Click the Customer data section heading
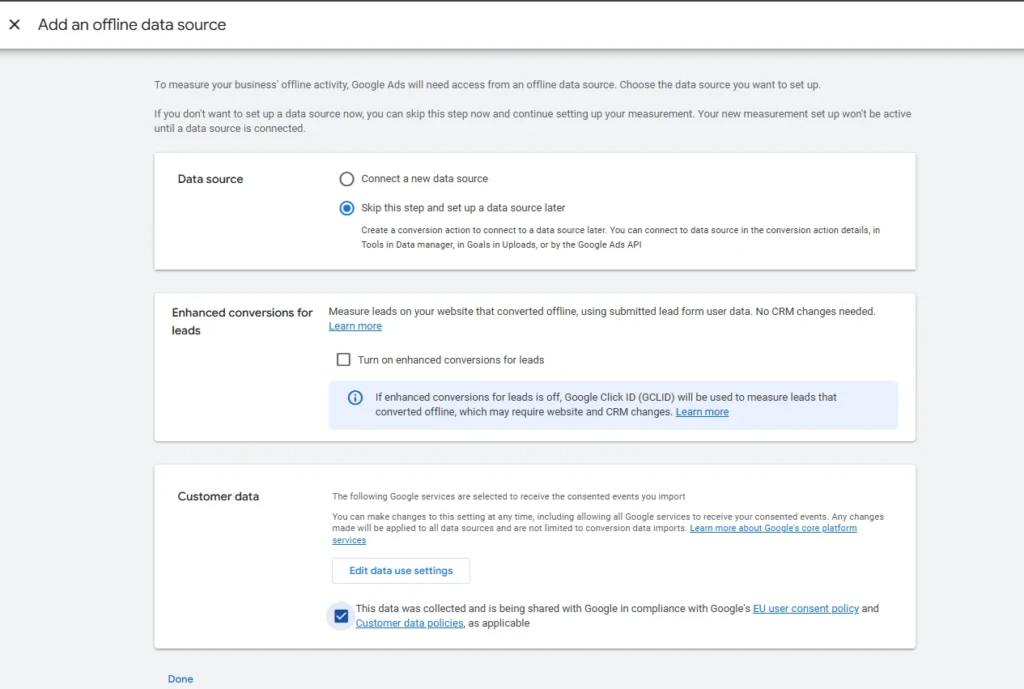Viewport: 1024px width, 689px height. point(218,496)
